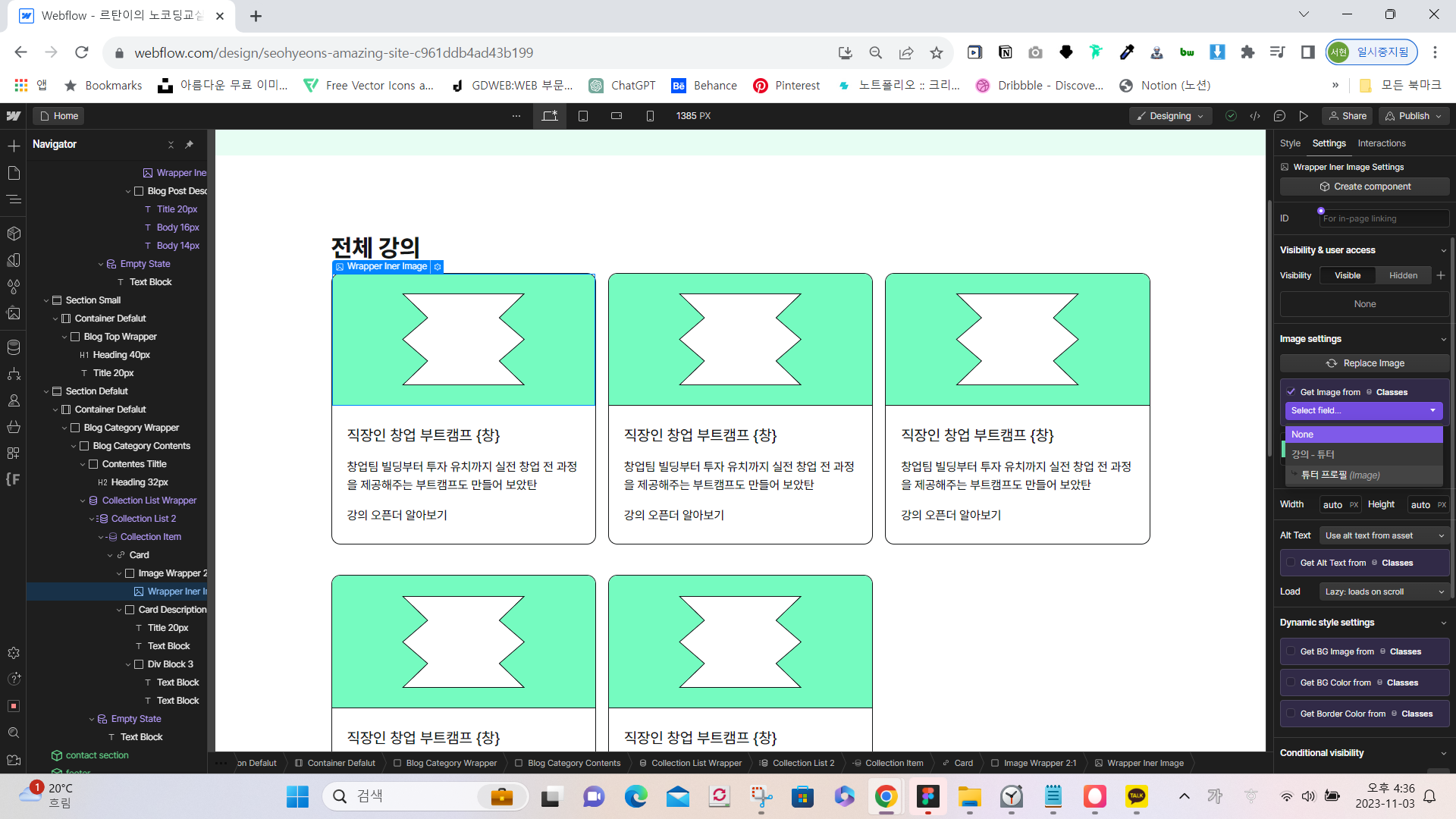Collapse Image settings section
Image resolution: width=1456 pixels, height=819 pixels.
(1443, 339)
